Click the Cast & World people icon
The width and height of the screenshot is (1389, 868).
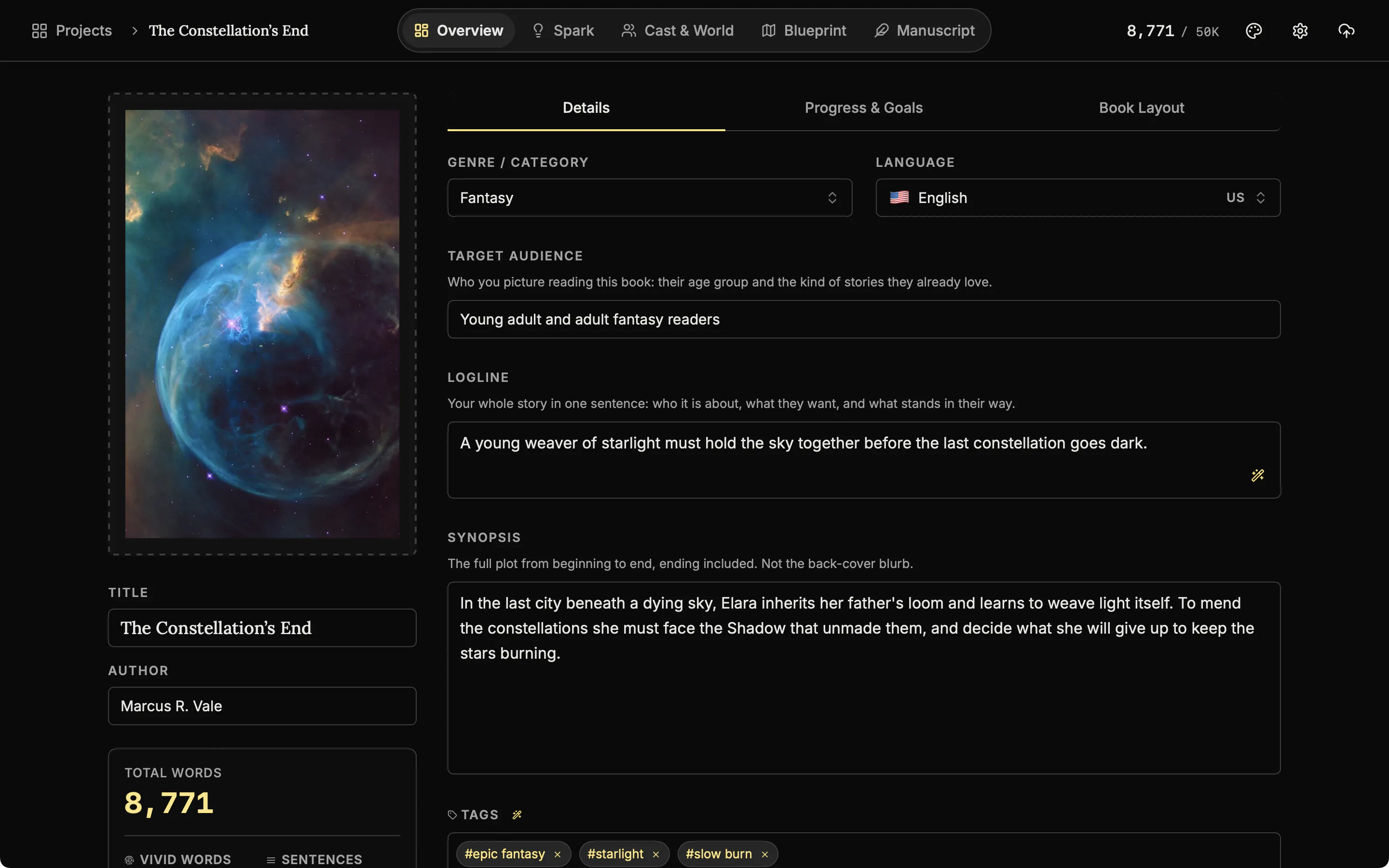click(628, 30)
